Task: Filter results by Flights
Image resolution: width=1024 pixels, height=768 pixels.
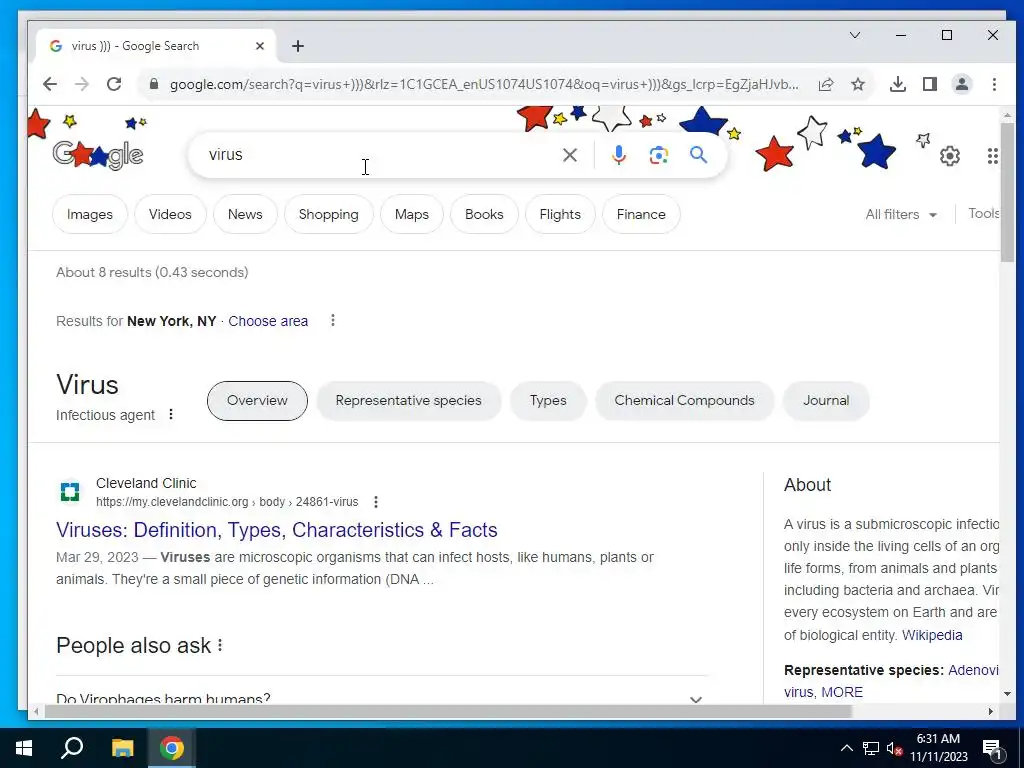Action: click(x=560, y=214)
